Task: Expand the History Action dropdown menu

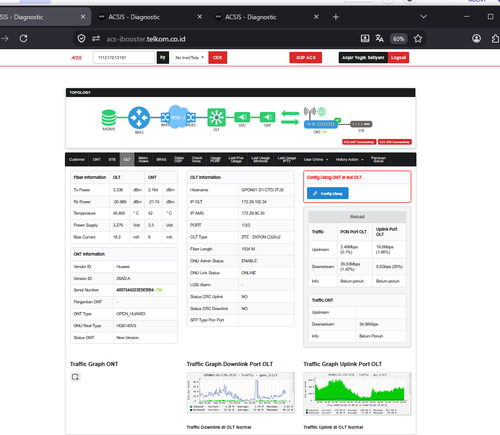Action: point(349,160)
